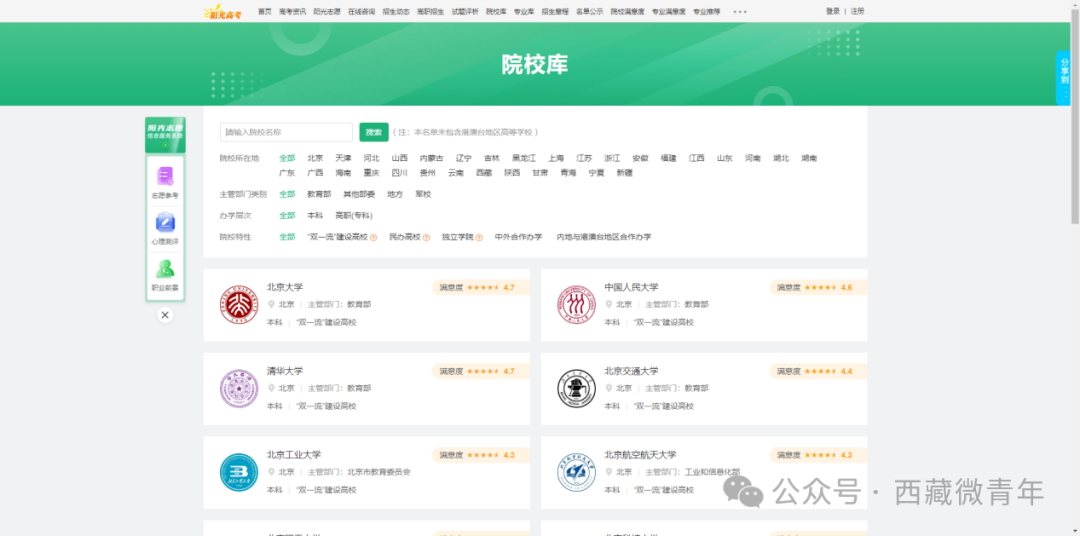Click the 注册 register link
The image size is (1080, 536).
coord(858,11)
